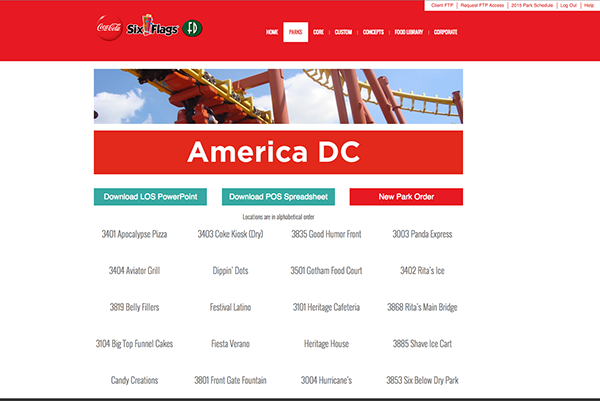Download the POS Spreadsheet

coord(278,197)
